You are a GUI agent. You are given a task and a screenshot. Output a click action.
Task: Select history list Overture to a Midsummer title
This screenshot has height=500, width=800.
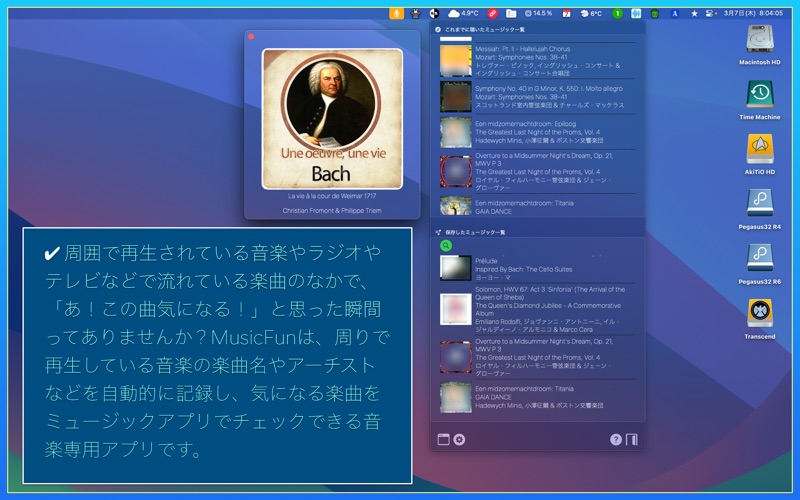pyautogui.click(x=544, y=160)
